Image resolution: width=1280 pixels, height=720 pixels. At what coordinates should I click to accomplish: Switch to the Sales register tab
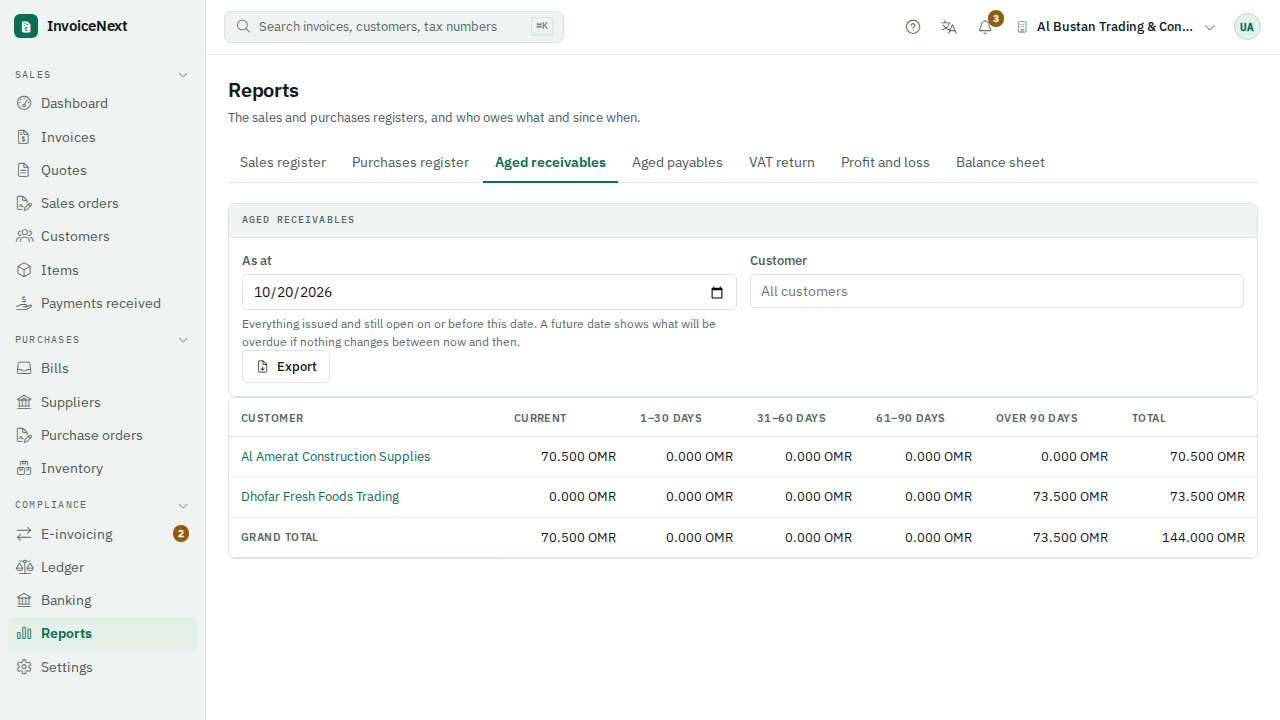(283, 162)
